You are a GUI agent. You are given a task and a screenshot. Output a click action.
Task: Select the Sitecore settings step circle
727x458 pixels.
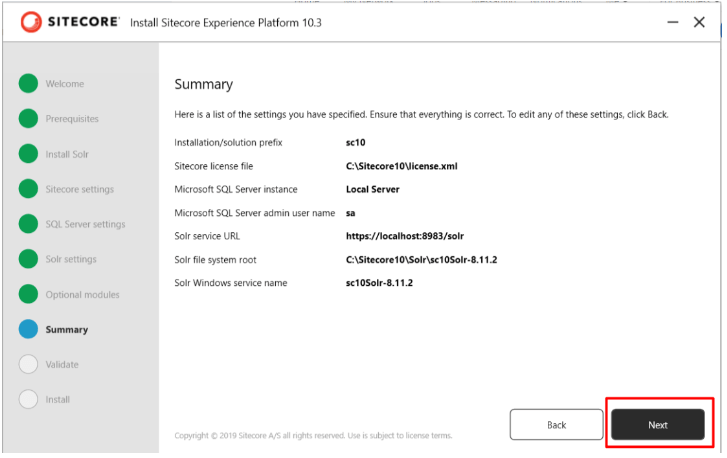click(x=28, y=189)
